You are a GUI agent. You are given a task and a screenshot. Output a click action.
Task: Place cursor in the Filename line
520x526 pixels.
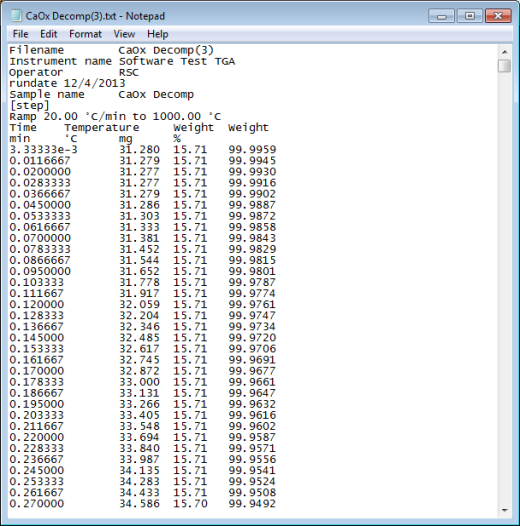(111, 50)
